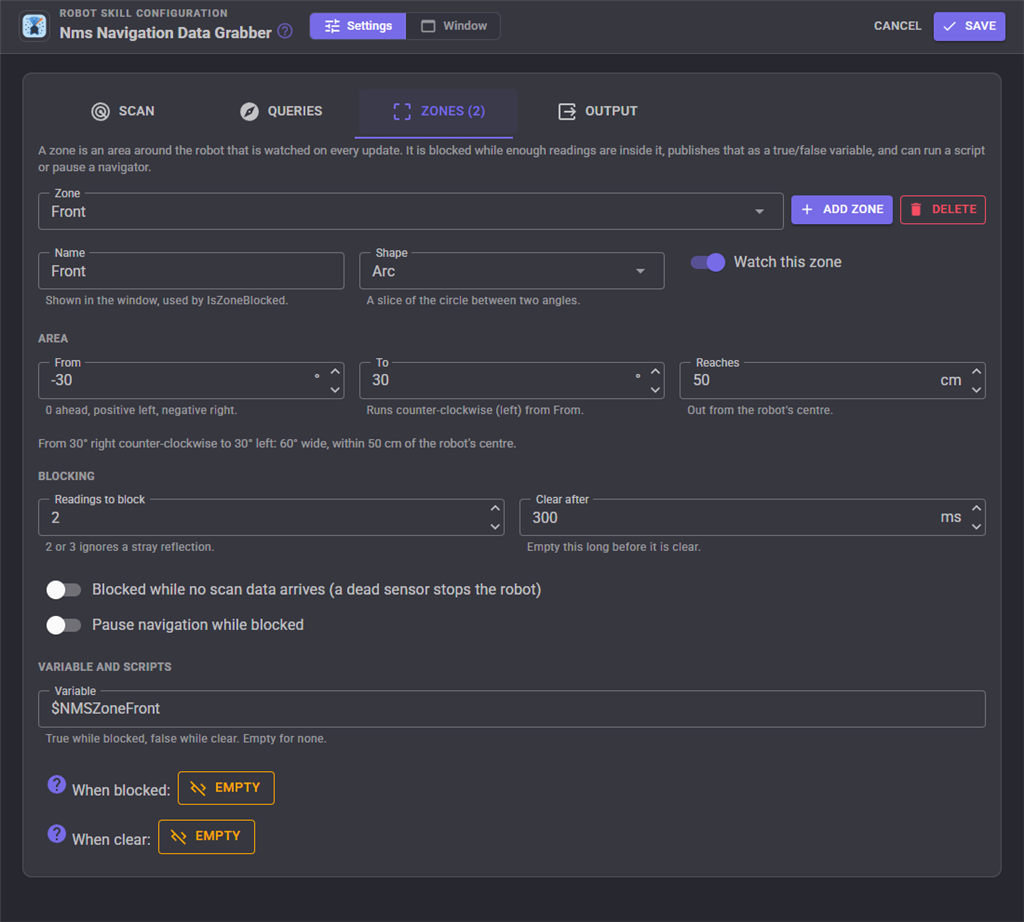Decrease the Clear after value

(x=976, y=527)
